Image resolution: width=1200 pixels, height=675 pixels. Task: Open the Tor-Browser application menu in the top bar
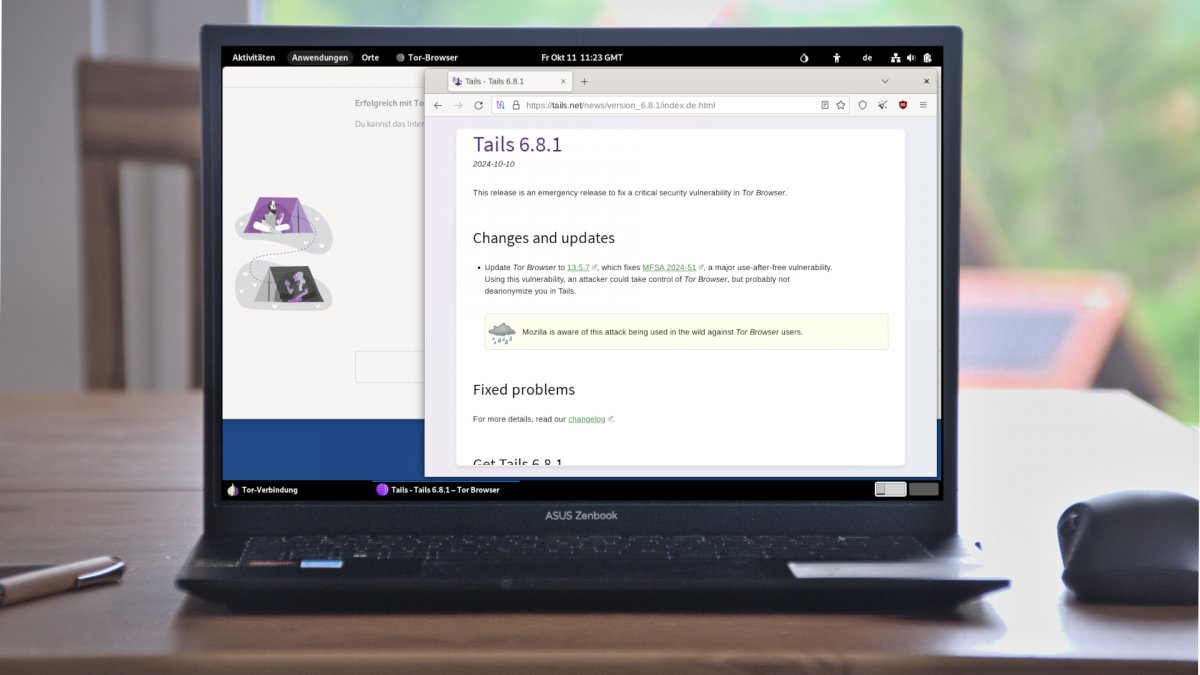point(427,58)
